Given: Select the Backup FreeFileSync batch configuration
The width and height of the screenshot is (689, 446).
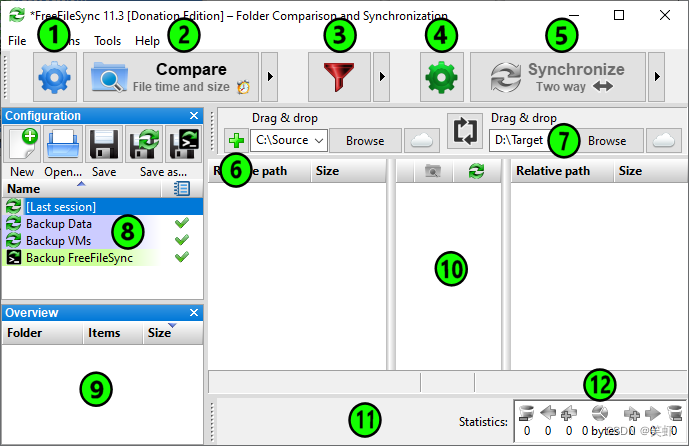Looking at the screenshot, I should (103, 257).
